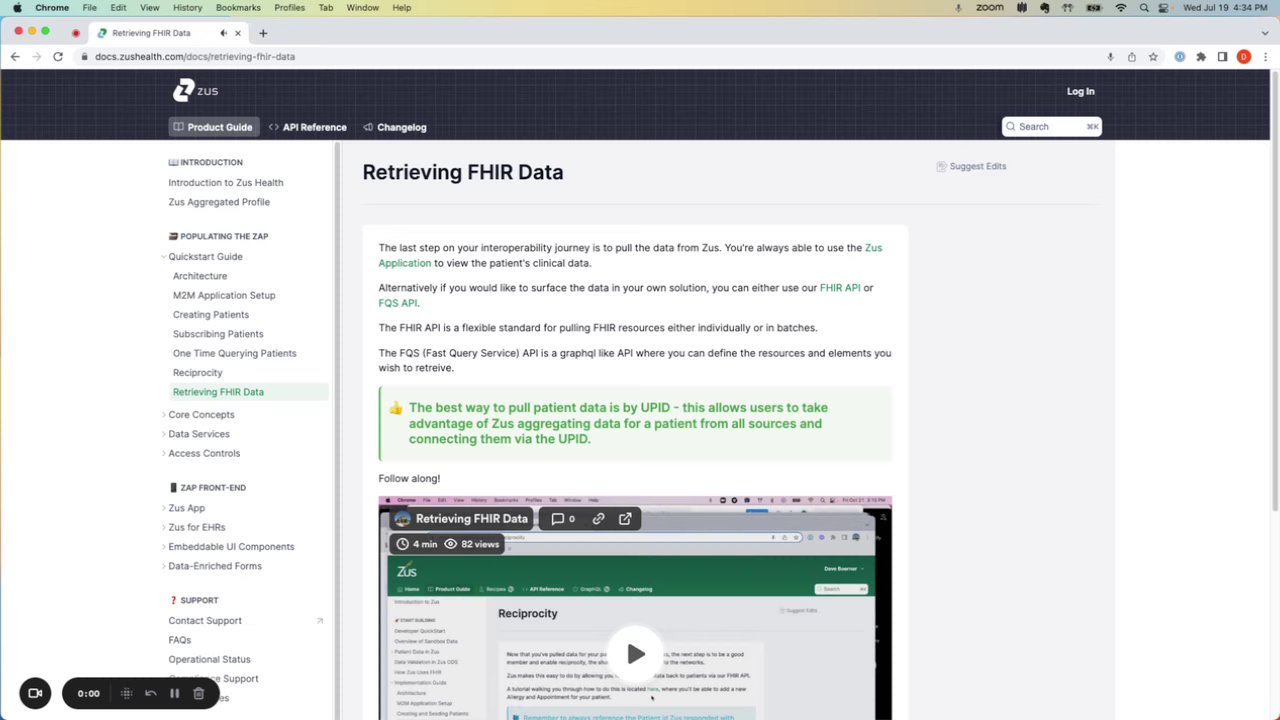Screen dimensions: 1280x720
Task: Bookmark this page with star icon
Action: [x=1153, y=57]
